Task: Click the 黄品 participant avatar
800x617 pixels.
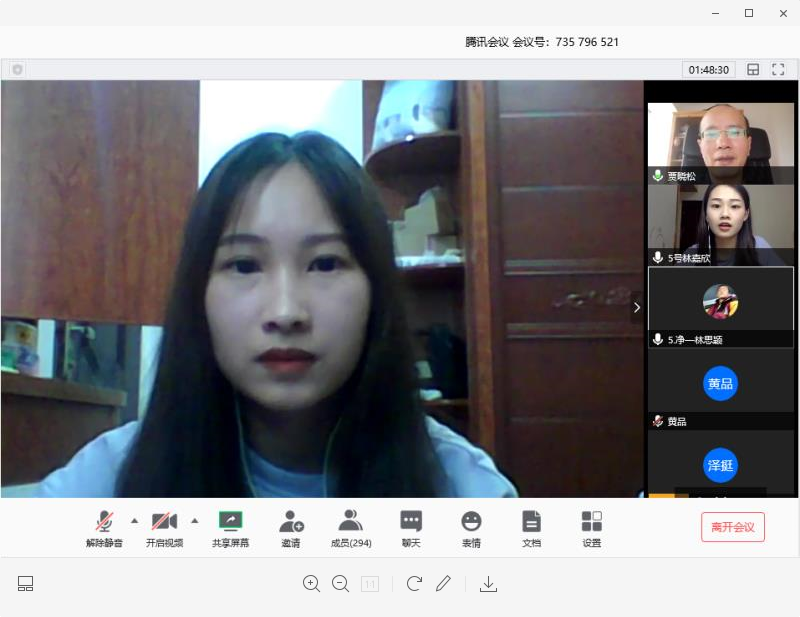Action: click(x=720, y=384)
